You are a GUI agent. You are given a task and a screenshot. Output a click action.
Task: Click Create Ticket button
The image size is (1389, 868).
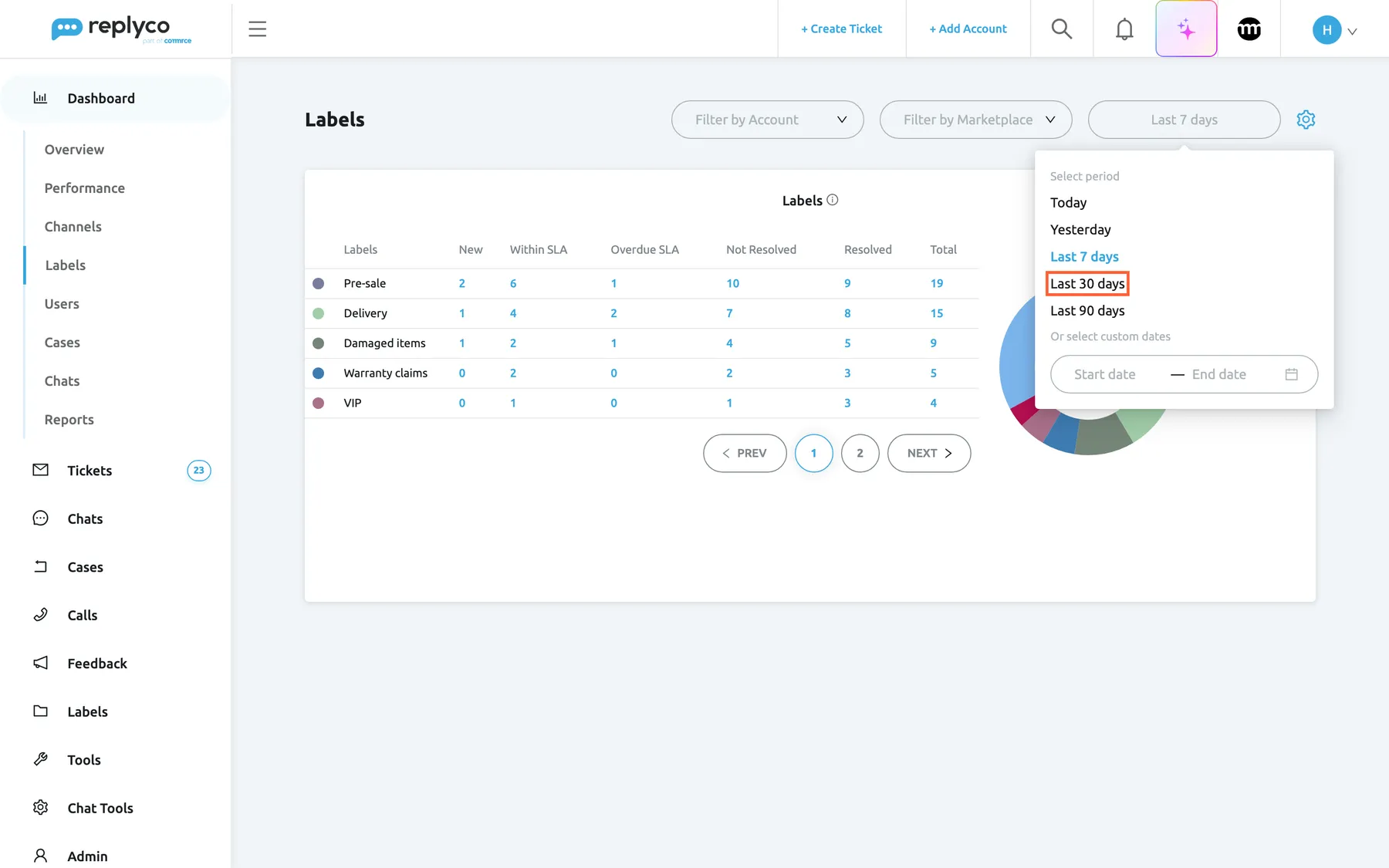pos(841,29)
